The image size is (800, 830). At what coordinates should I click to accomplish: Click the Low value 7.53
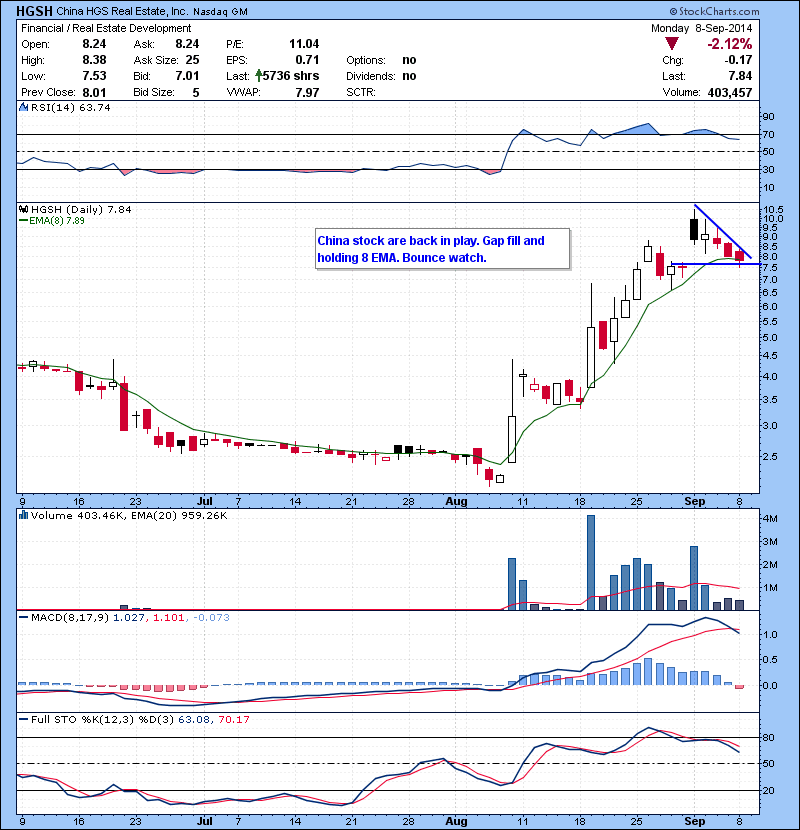tap(94, 76)
